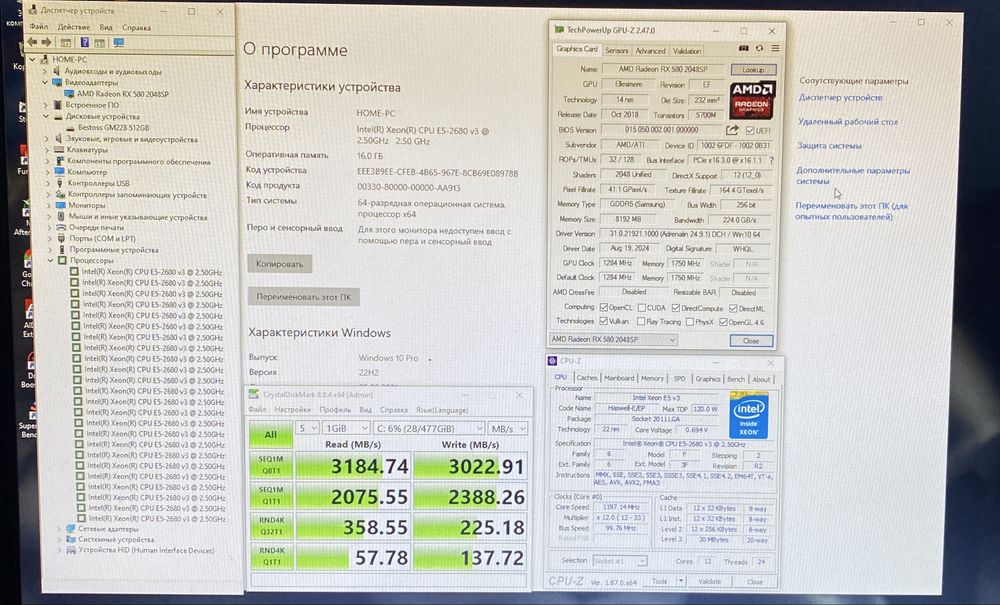Viewport: 1000px width, 605px height.
Task: Click the blue Help question-mark toolbar icon
Action: [84, 43]
